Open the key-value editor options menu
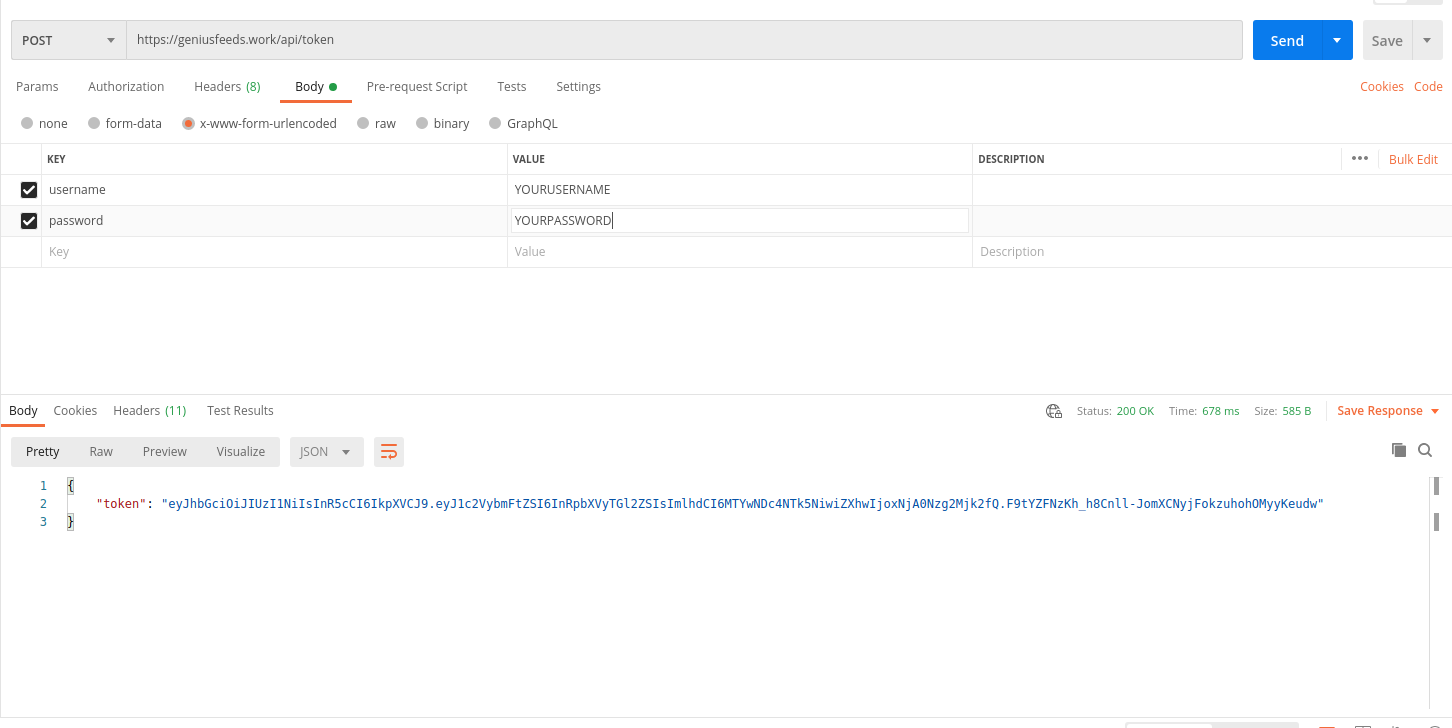The height and width of the screenshot is (728, 1452). pos(1360,158)
